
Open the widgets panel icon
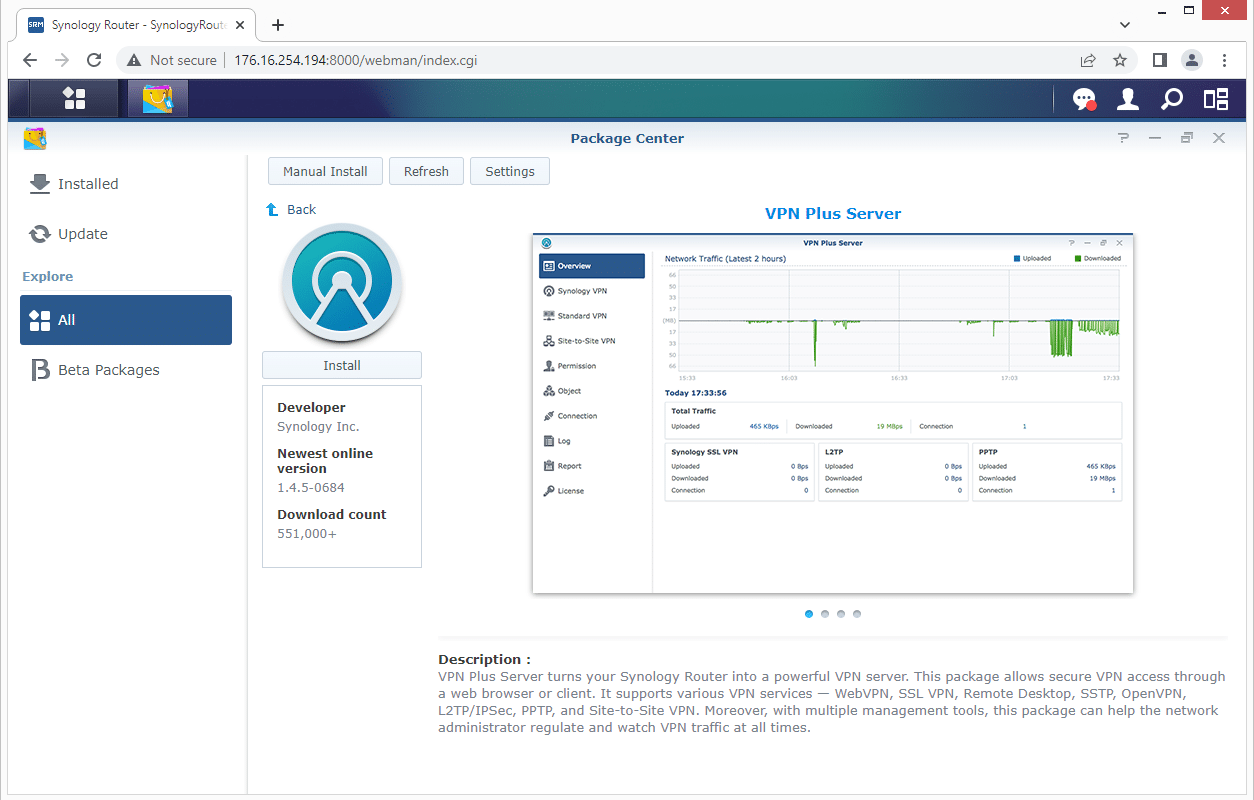(1216, 99)
